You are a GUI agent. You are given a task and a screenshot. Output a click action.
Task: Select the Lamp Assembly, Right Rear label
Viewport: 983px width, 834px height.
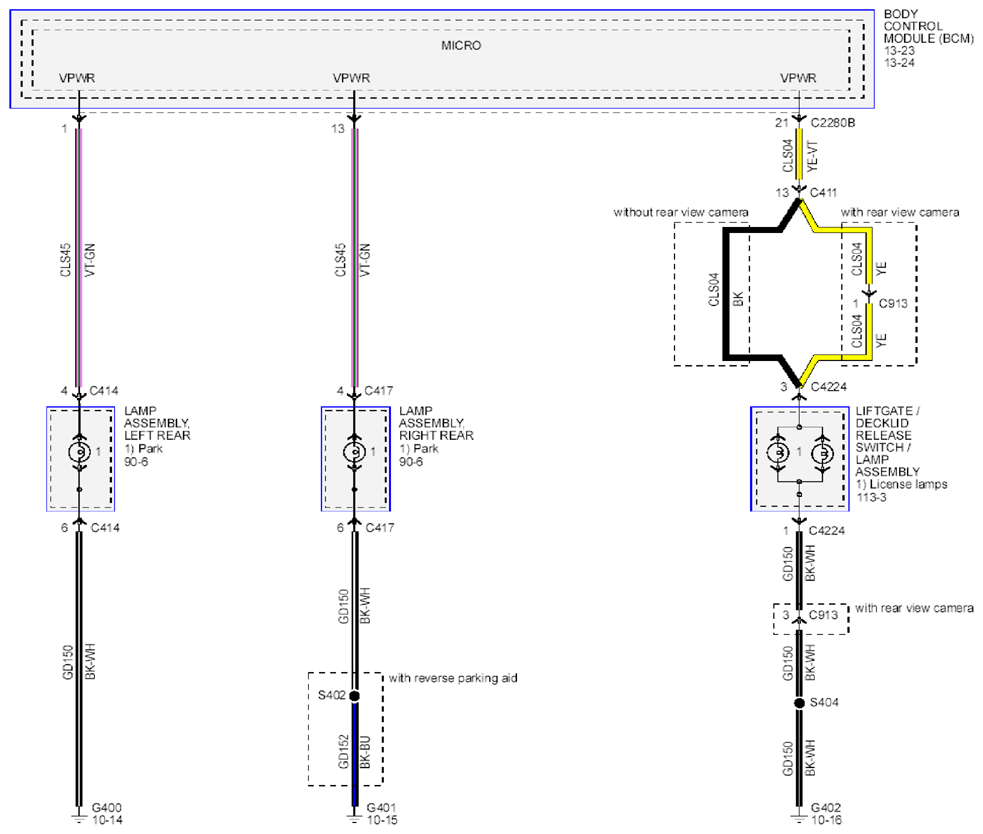tap(436, 423)
